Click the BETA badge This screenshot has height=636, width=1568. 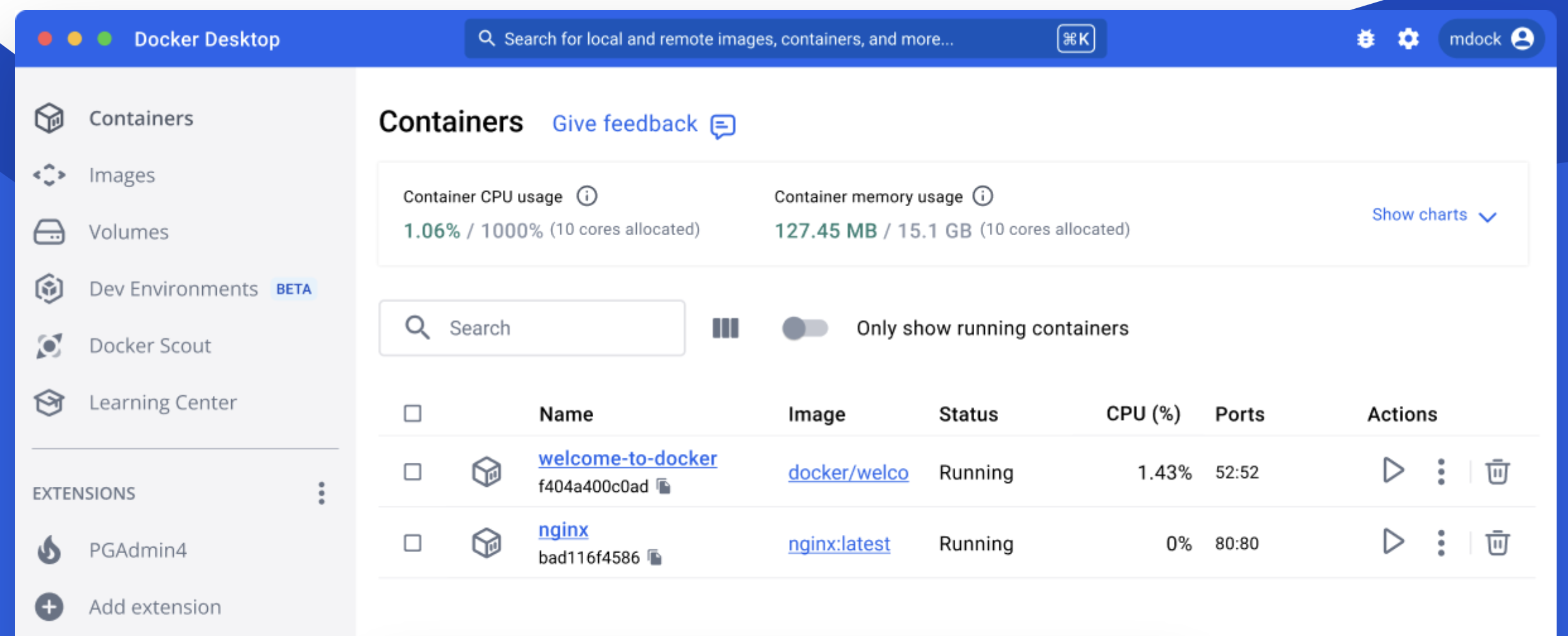click(x=294, y=289)
